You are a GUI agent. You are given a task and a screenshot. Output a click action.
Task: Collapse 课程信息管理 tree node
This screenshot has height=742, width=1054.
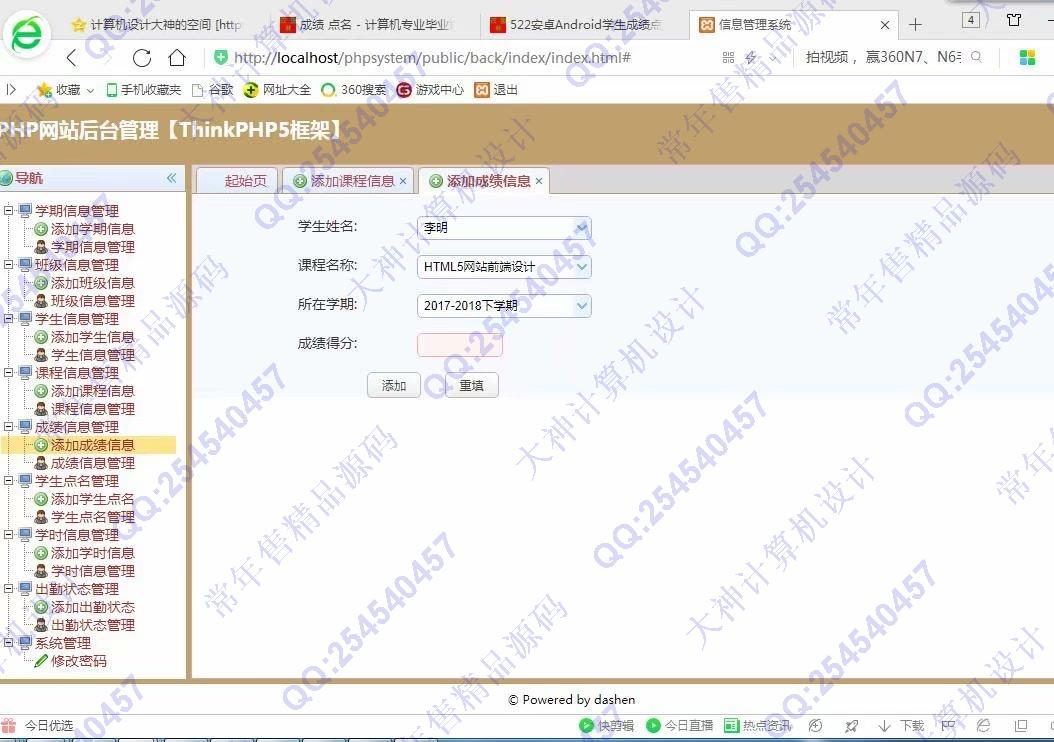[x=8, y=373]
